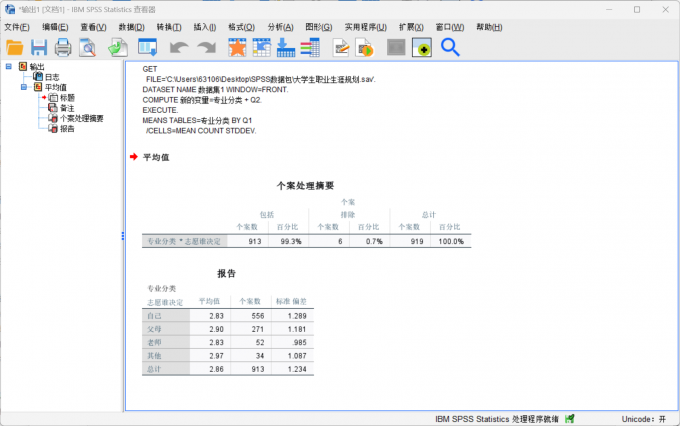Save the output document
Viewport: 680px width, 426px height.
point(39,47)
